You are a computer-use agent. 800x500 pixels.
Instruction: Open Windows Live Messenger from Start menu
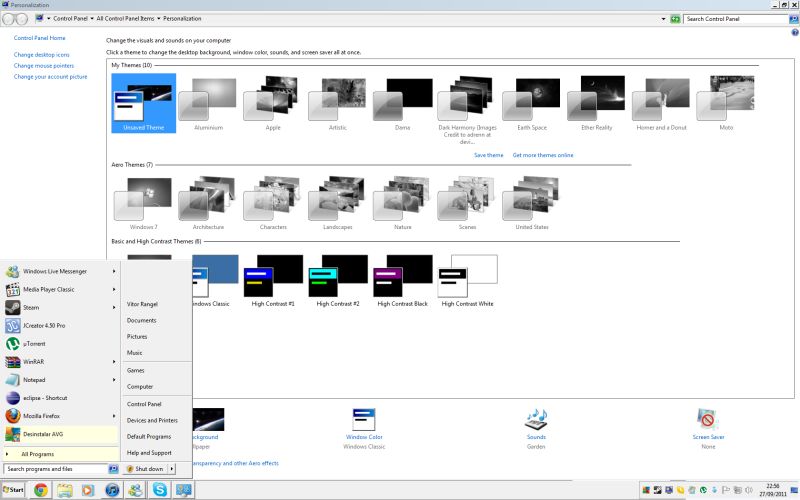[60, 271]
